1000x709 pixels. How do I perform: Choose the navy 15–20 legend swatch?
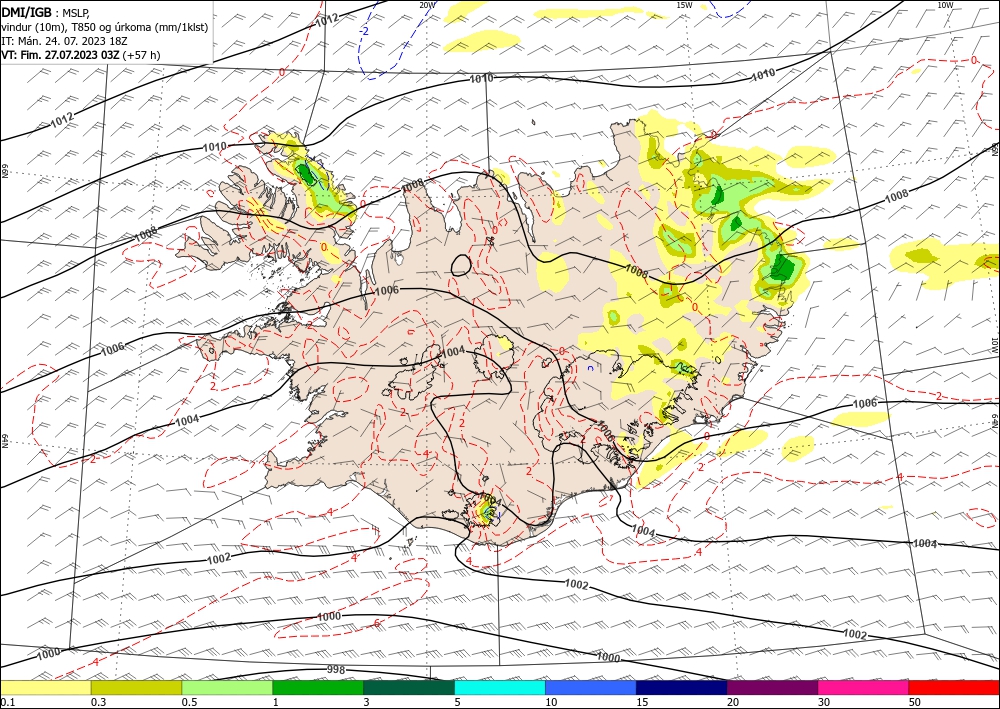(x=681, y=688)
